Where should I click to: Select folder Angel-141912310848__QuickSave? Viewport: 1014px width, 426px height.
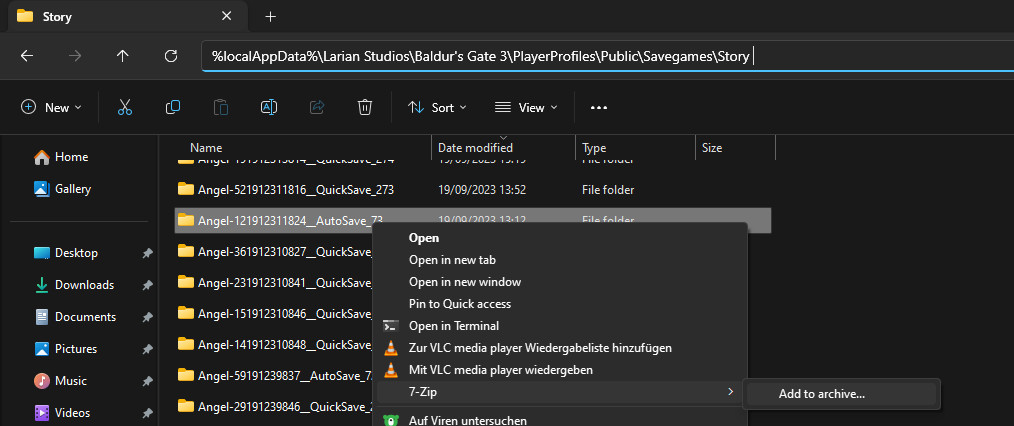point(275,344)
